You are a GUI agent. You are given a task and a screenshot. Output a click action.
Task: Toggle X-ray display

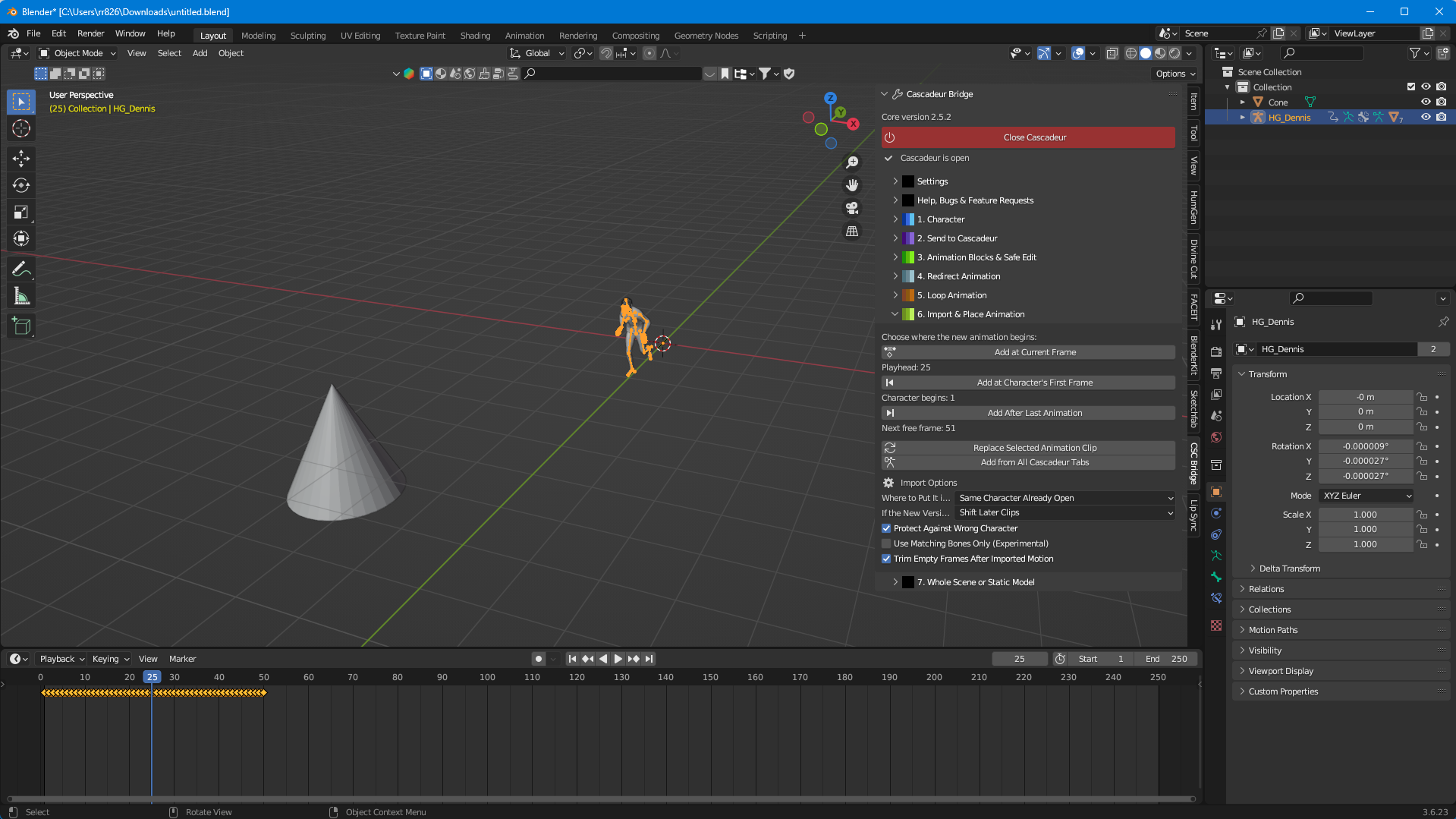click(1112, 53)
